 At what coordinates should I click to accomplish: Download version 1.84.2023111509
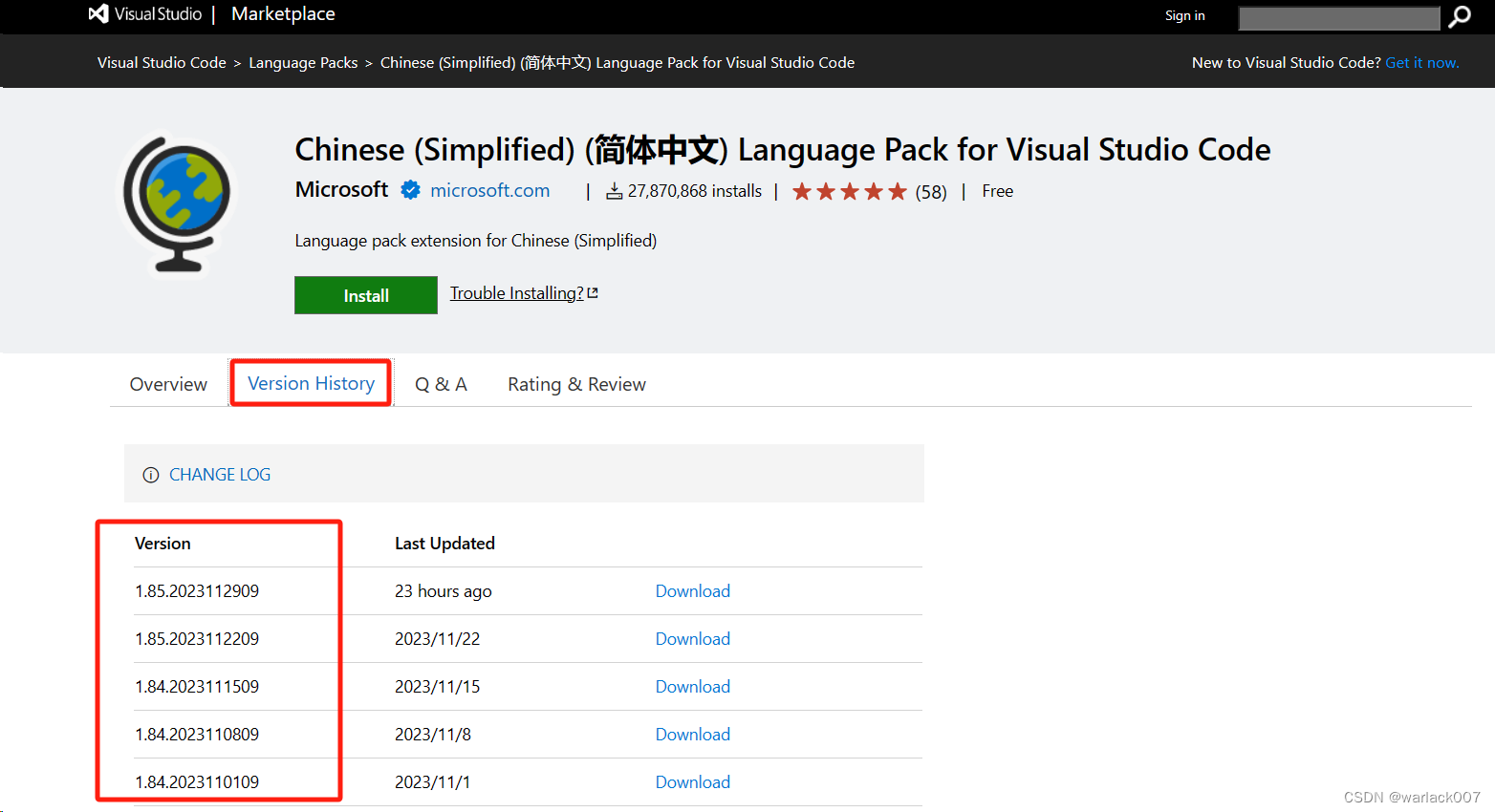pyautogui.click(x=692, y=687)
